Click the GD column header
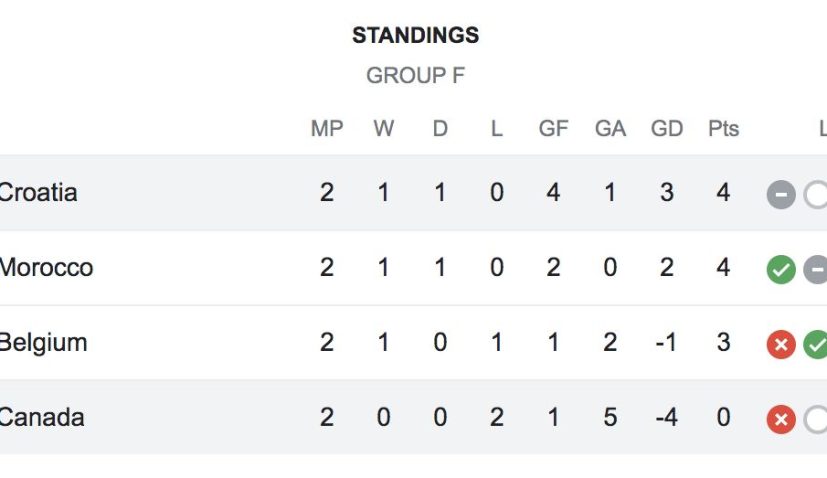The width and height of the screenshot is (827, 478). 667,129
